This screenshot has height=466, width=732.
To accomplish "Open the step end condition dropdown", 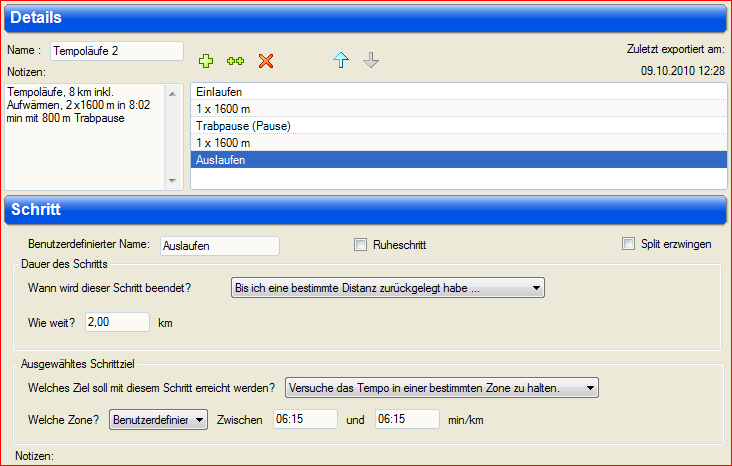I will pyautogui.click(x=388, y=288).
